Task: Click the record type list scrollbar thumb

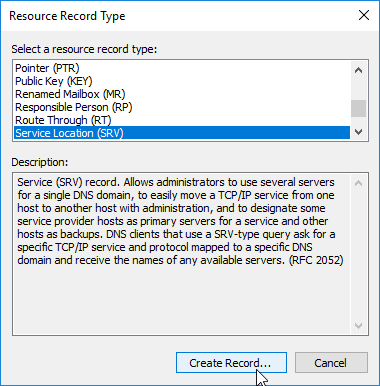Action: [359, 108]
